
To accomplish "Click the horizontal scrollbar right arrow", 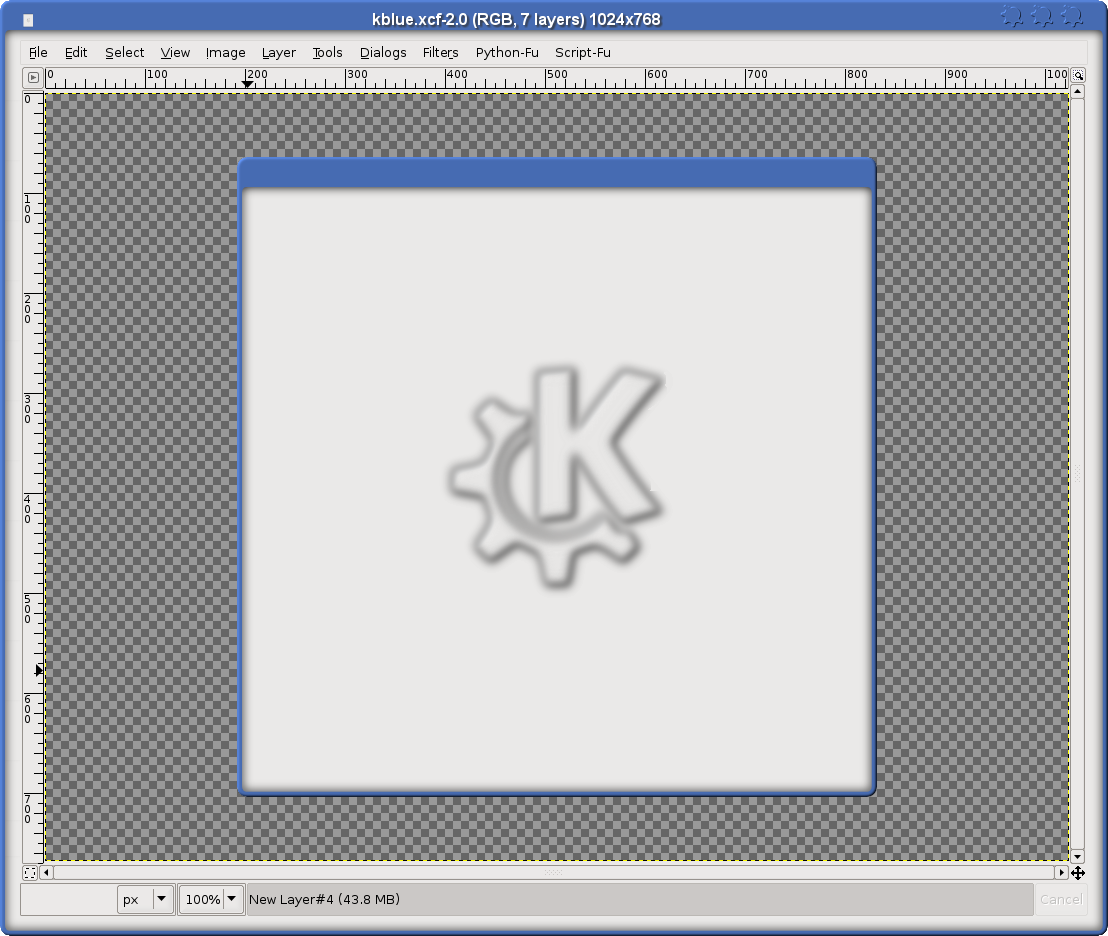I will 1061,872.
